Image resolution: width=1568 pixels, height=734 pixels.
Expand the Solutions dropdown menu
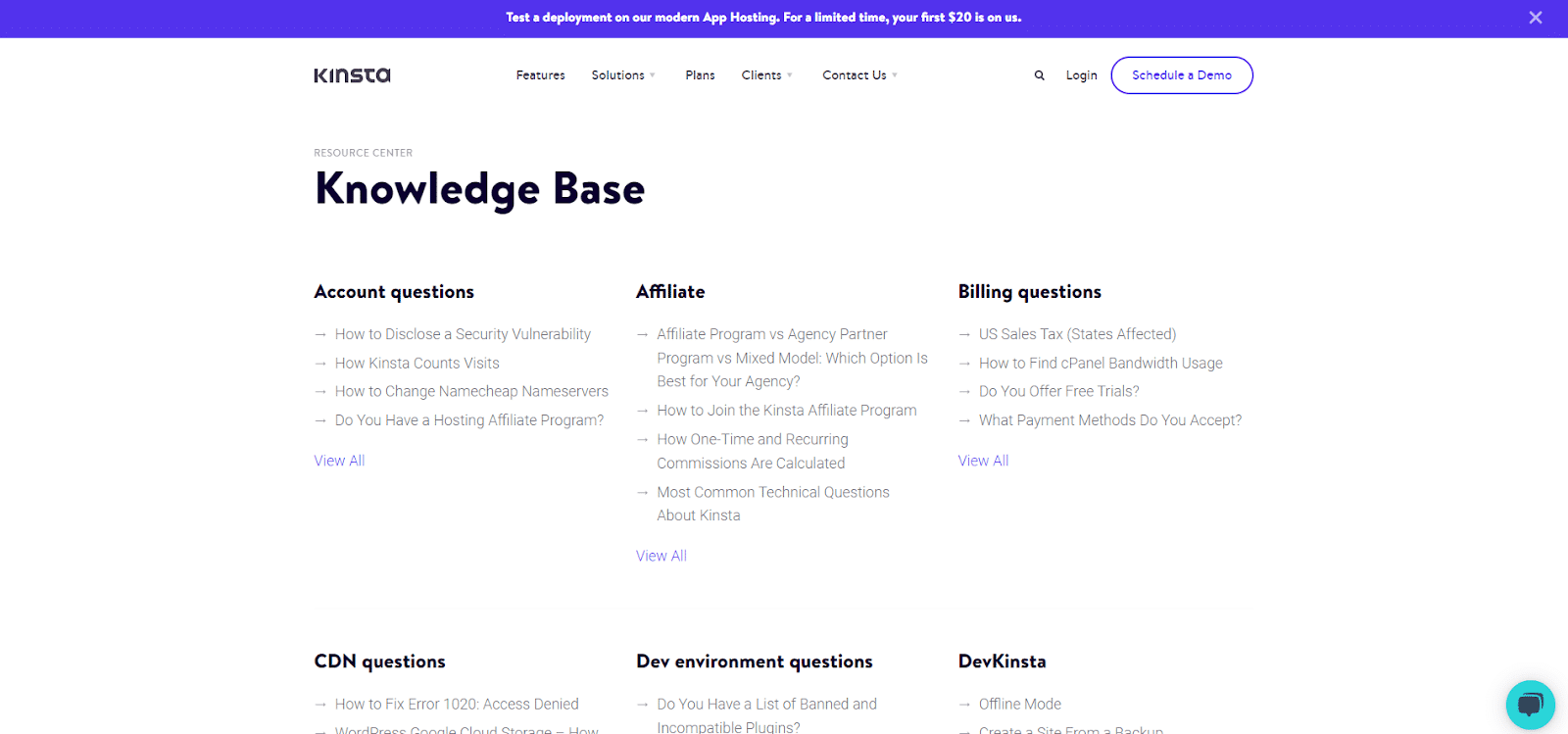[x=623, y=75]
